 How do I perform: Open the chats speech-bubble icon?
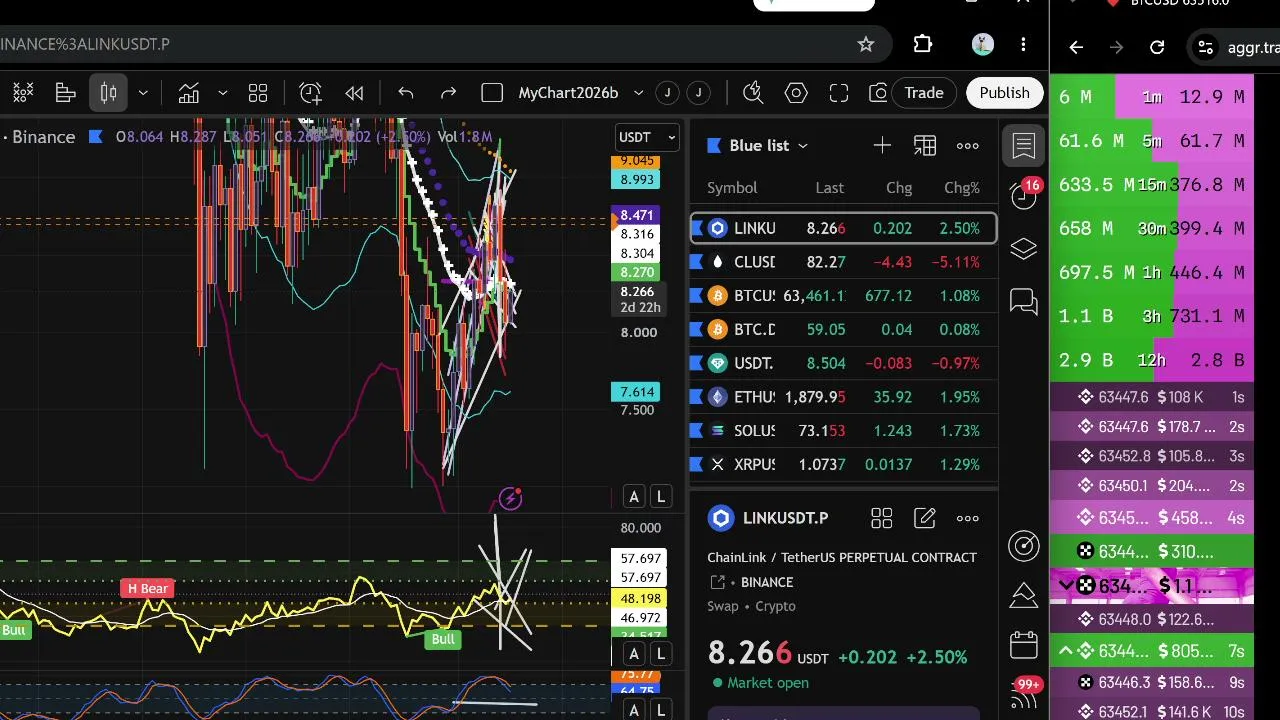(x=1024, y=301)
